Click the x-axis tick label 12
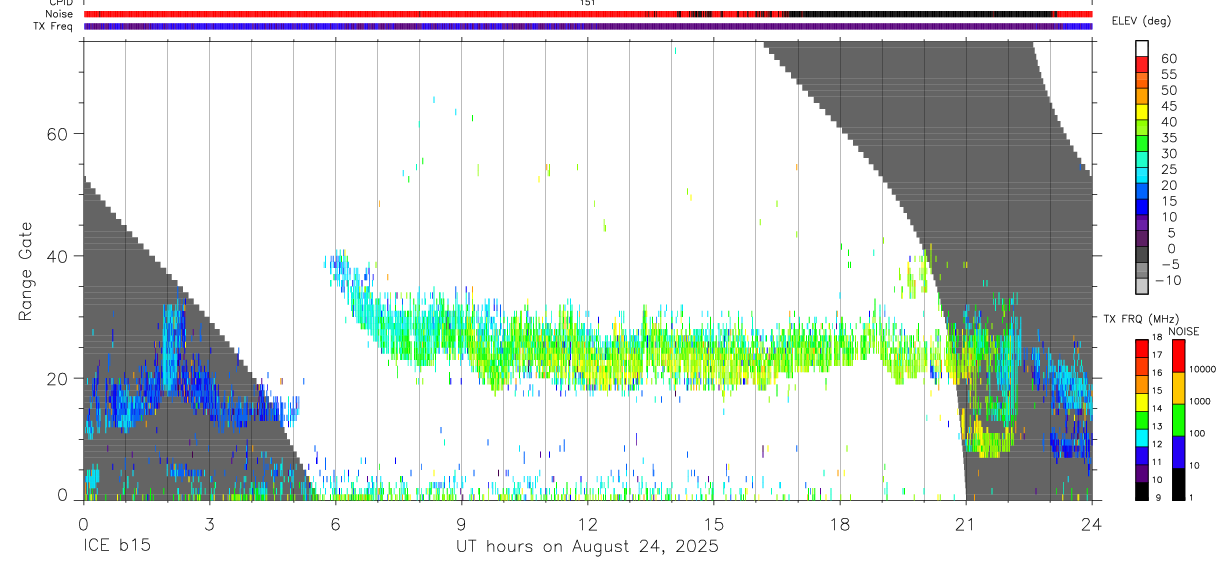This screenshot has width=1228, height=567. (587, 523)
